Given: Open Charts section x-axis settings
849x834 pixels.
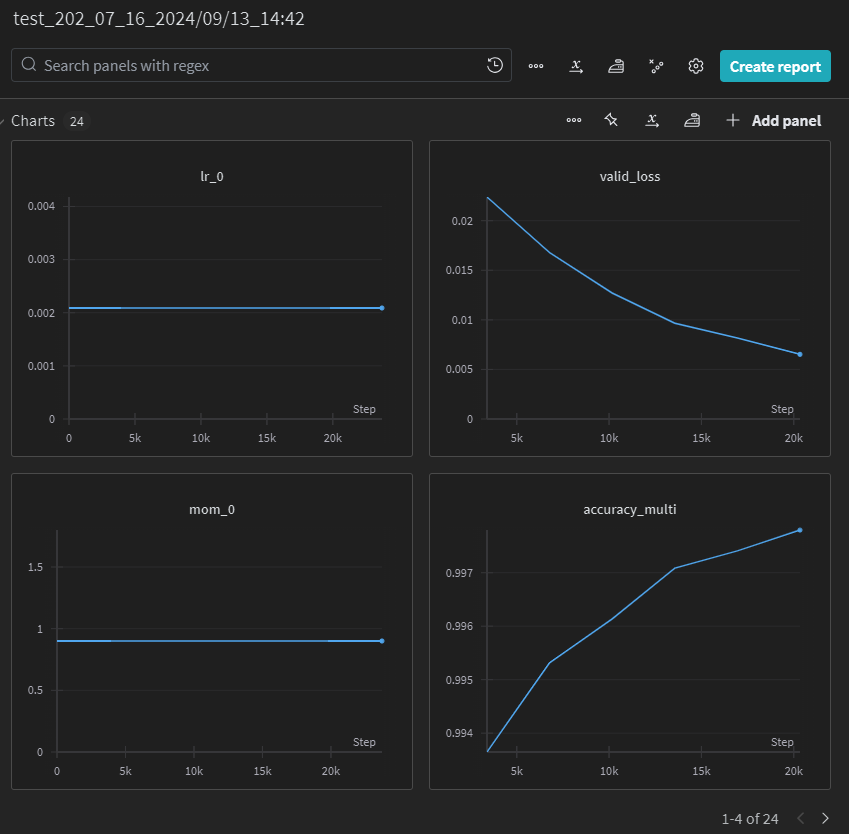Looking at the screenshot, I should (652, 120).
